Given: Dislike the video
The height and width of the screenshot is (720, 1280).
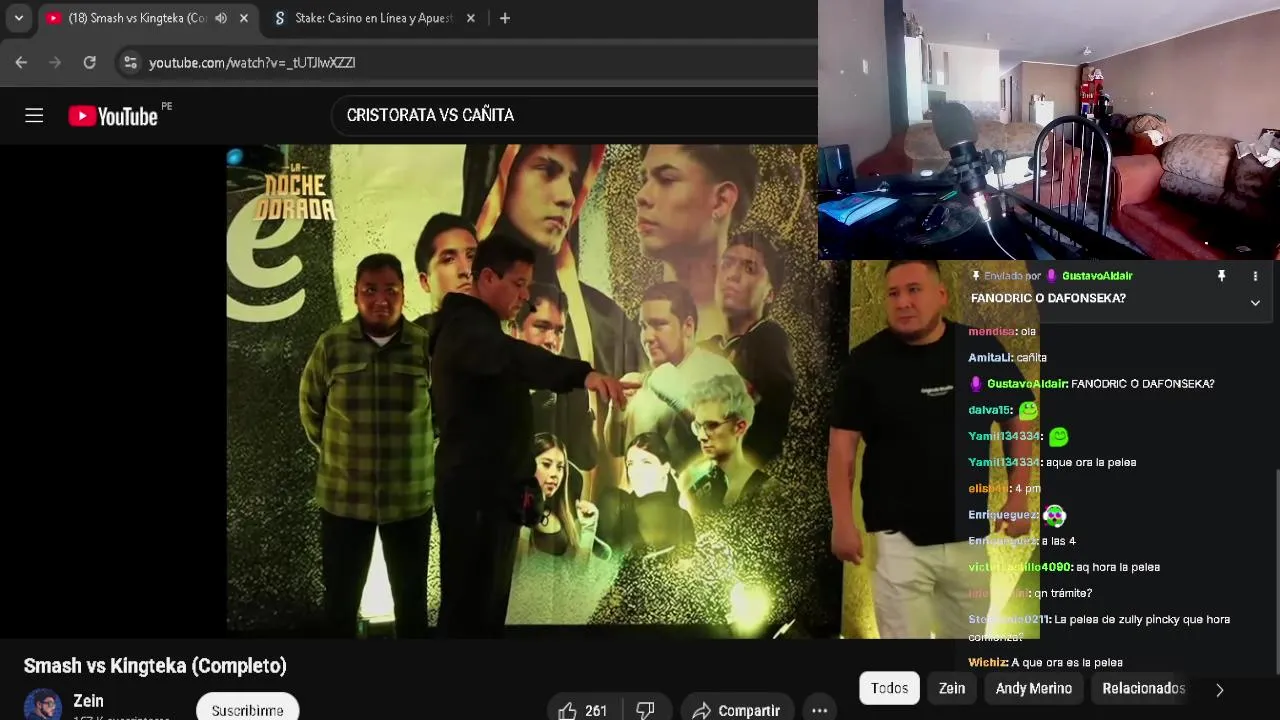Looking at the screenshot, I should point(646,710).
